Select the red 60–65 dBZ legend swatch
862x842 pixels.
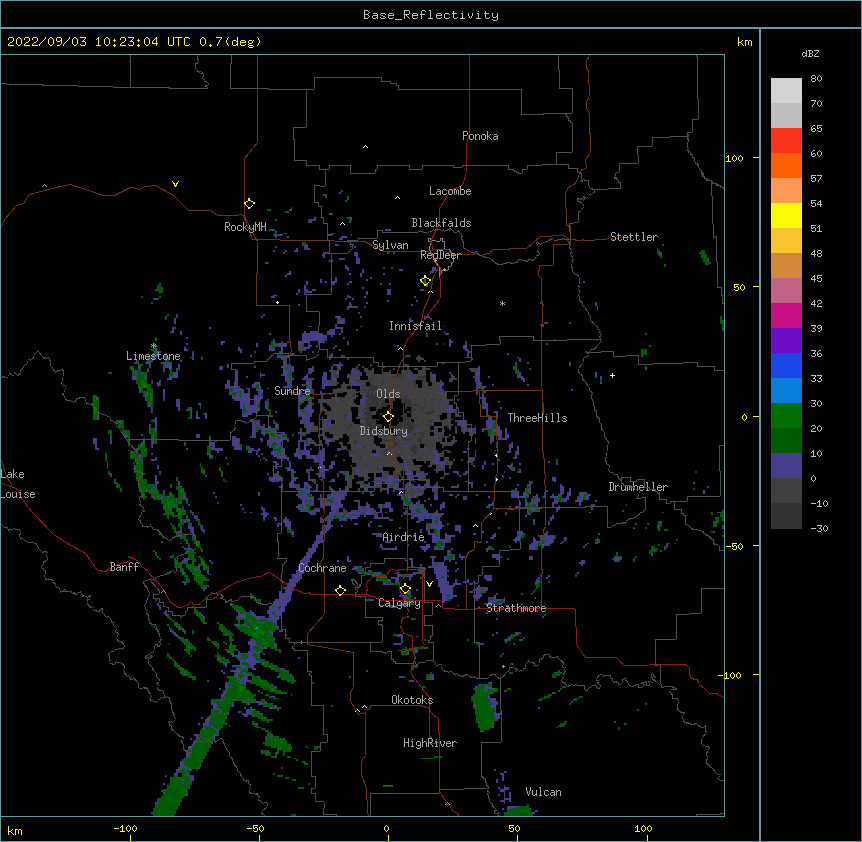(786, 140)
